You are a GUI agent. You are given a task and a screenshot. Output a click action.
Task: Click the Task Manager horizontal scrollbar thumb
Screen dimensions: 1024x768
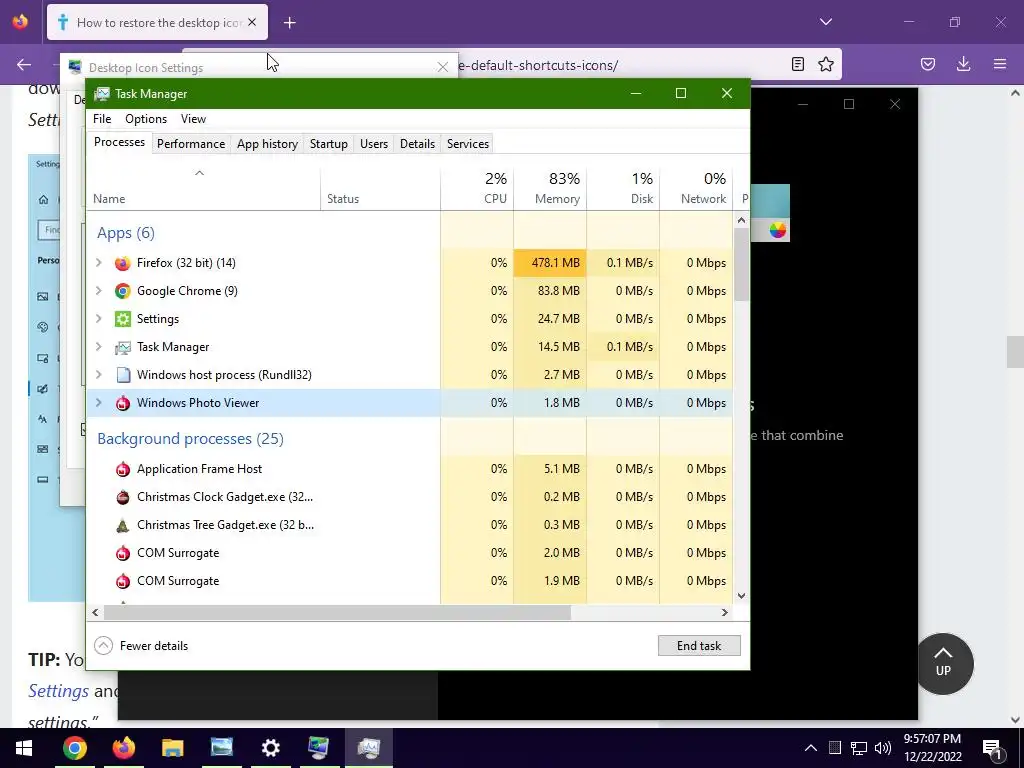337,613
